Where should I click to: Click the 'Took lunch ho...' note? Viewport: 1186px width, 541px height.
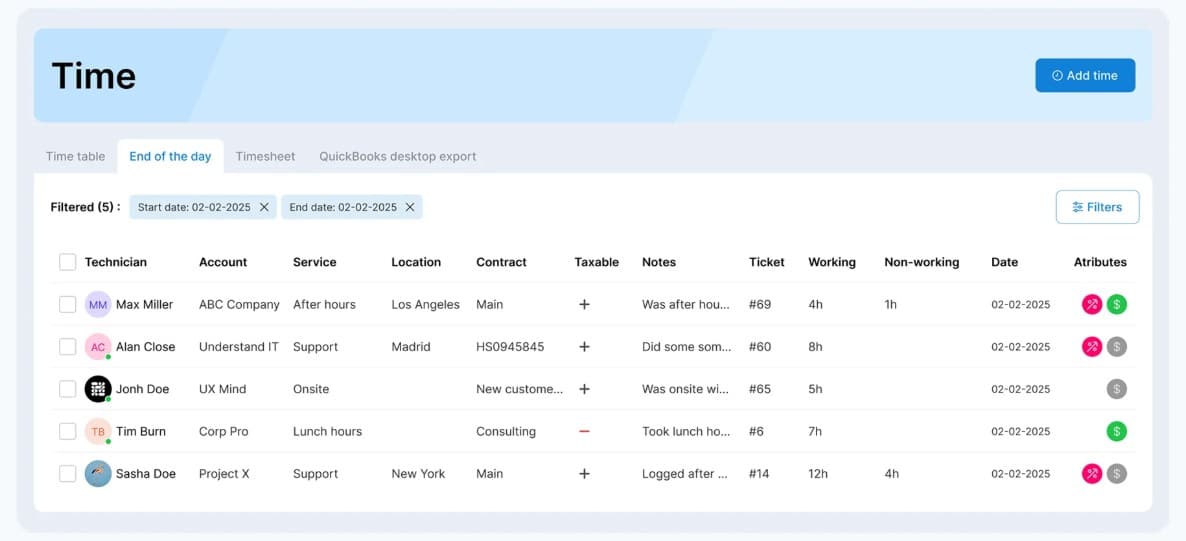[686, 431]
